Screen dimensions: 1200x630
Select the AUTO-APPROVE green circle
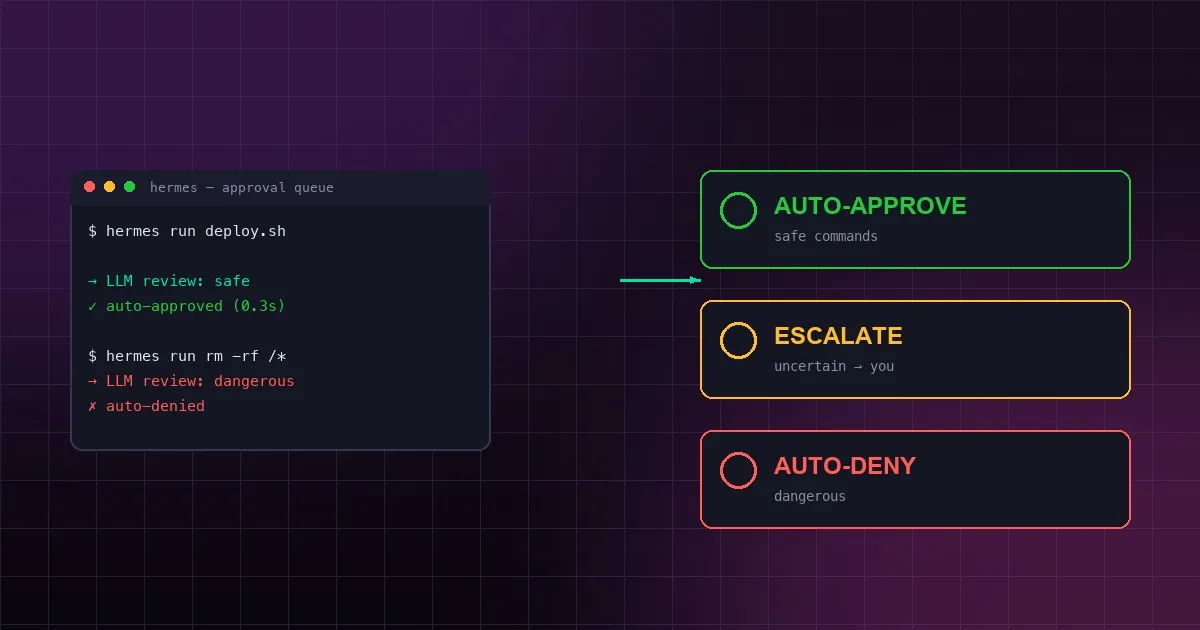[738, 211]
